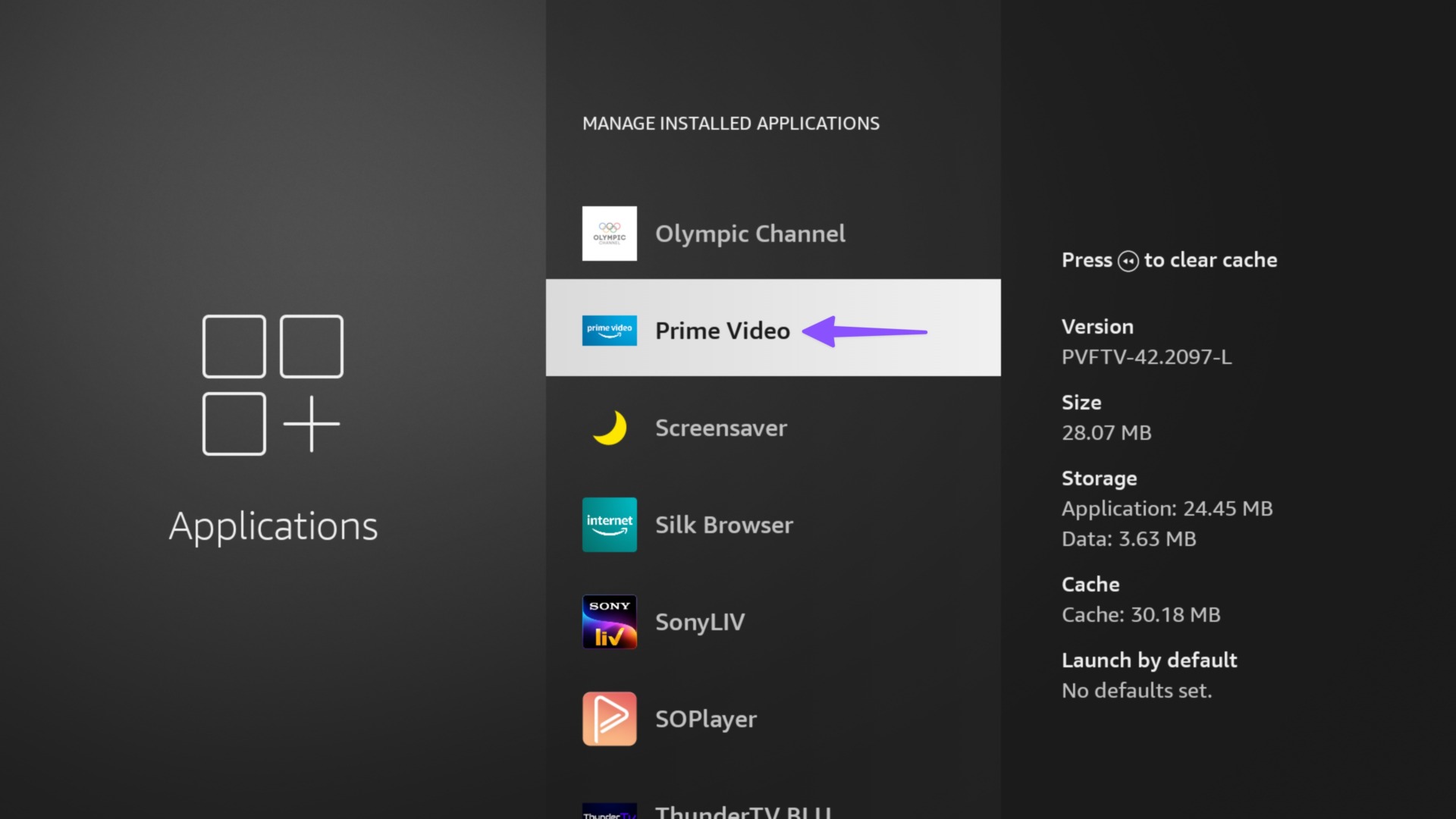Click the Prime Video app icon
The width and height of the screenshot is (1456, 819).
pos(609,331)
